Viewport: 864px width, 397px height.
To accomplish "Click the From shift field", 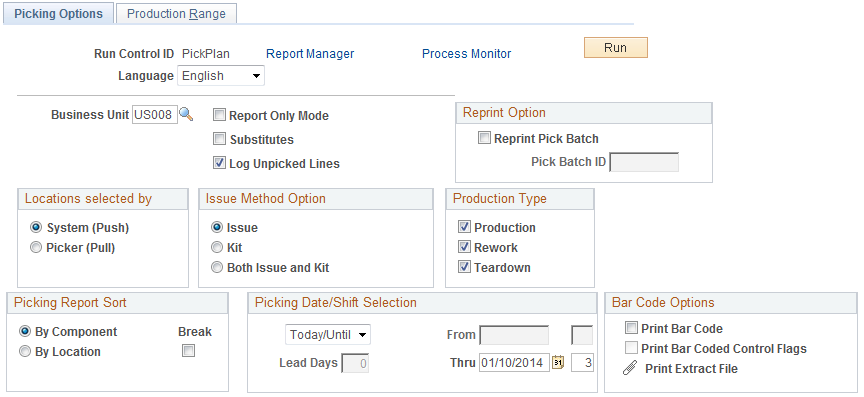I will [x=582, y=335].
